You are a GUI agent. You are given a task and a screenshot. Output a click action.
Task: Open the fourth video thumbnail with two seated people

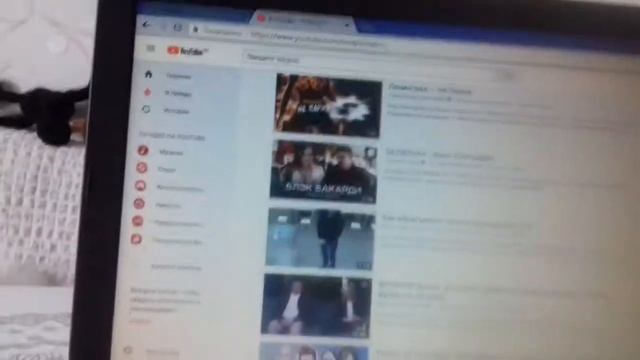[317, 305]
